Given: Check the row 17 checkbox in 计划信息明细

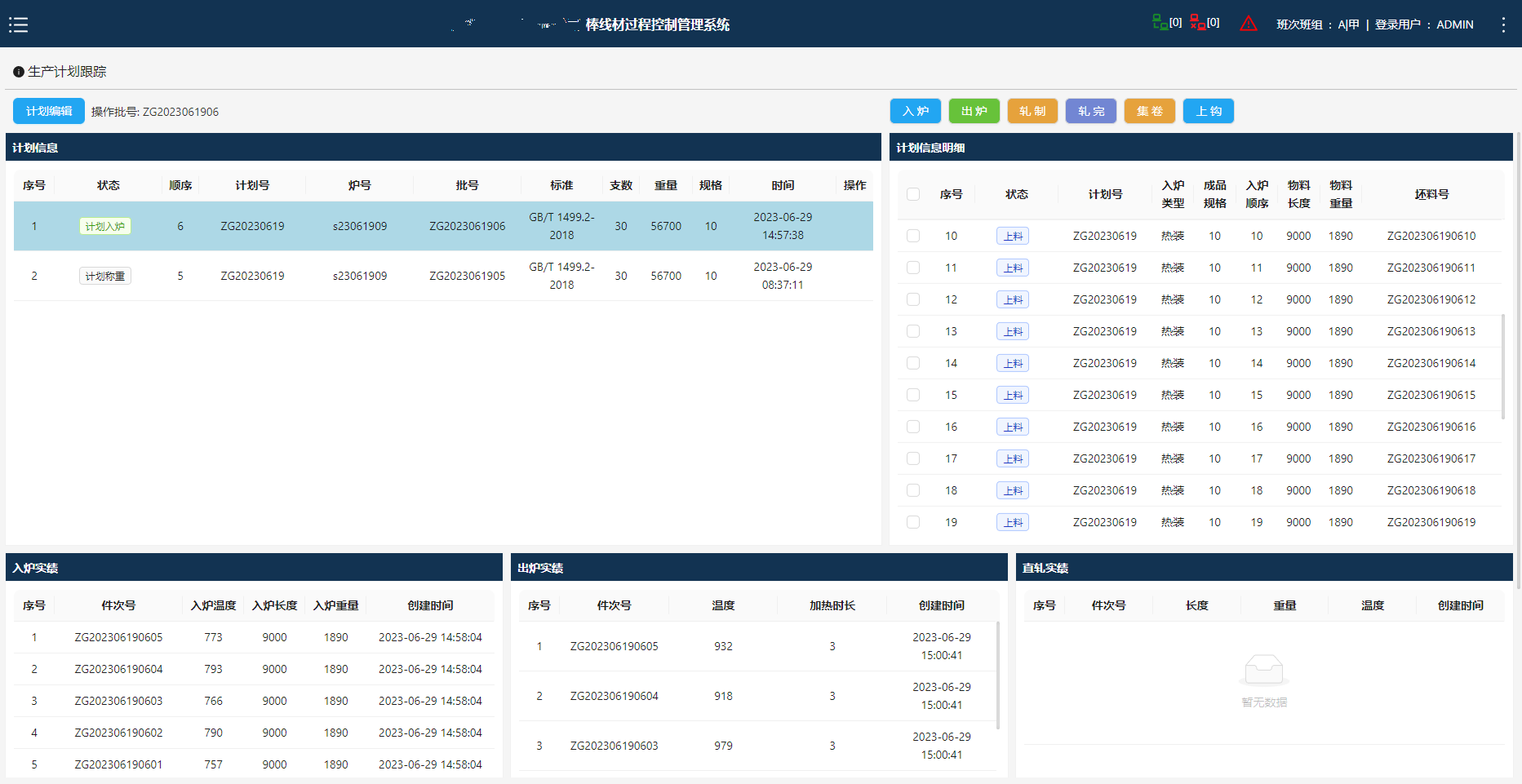Looking at the screenshot, I should click(913, 458).
